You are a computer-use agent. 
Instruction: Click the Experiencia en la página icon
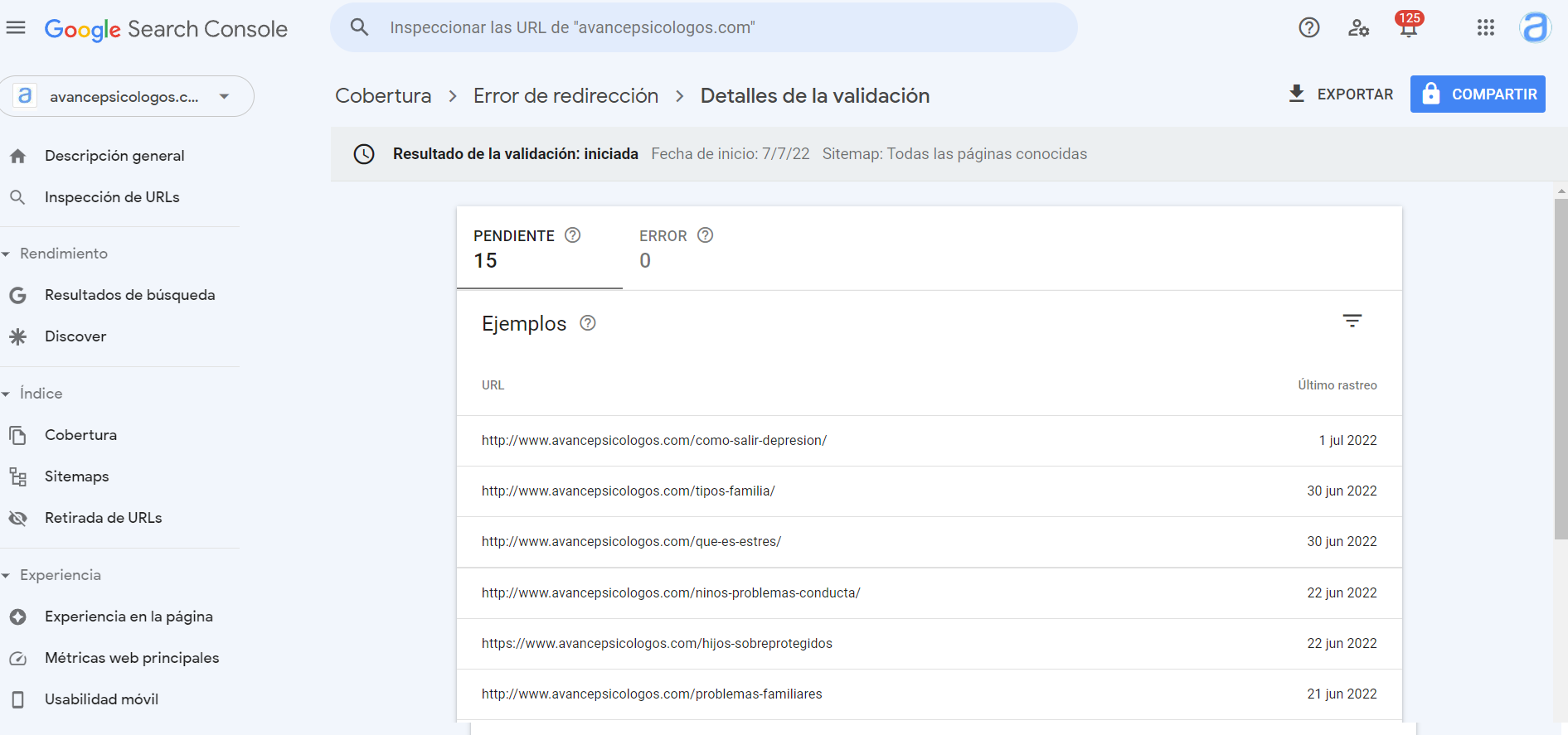coord(17,617)
